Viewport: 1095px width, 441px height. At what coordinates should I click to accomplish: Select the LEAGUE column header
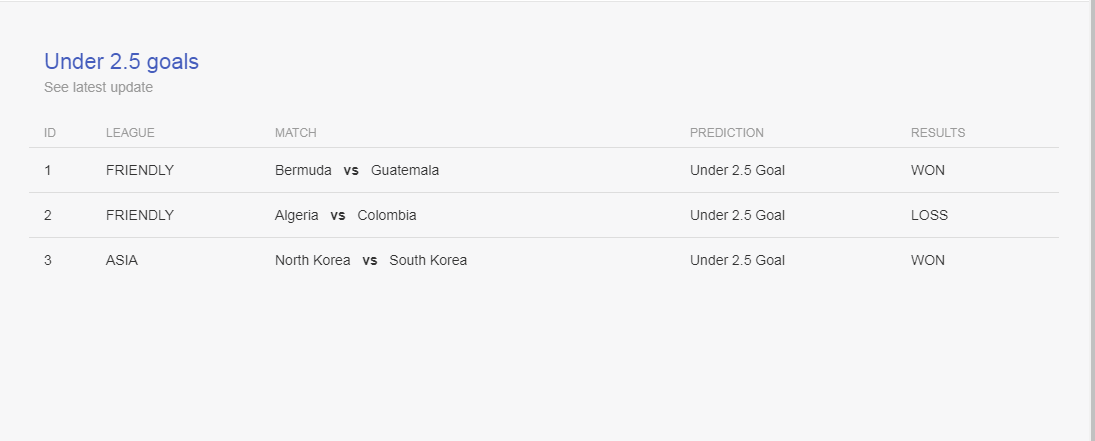pyautogui.click(x=131, y=133)
